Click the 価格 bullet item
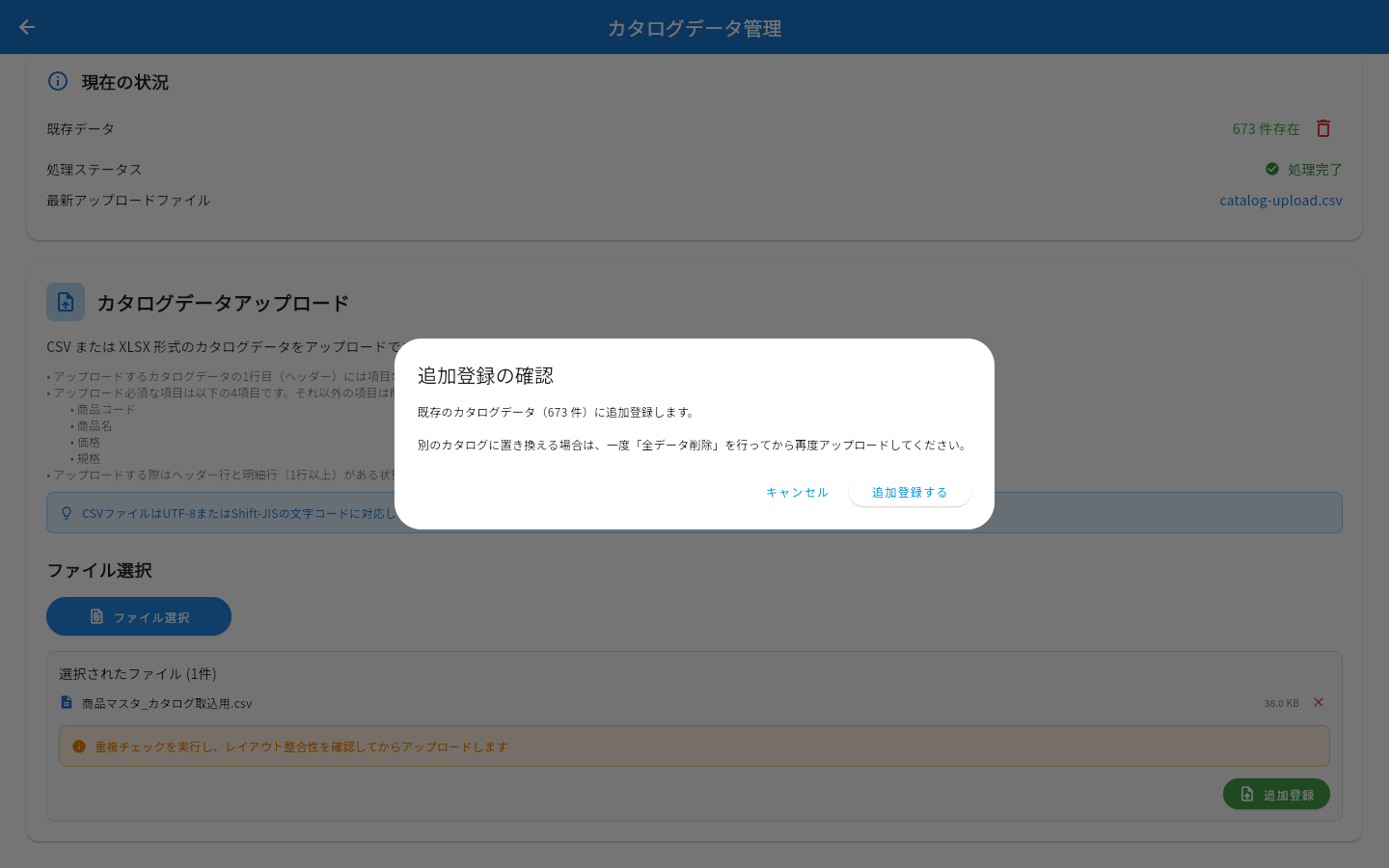 [89, 442]
